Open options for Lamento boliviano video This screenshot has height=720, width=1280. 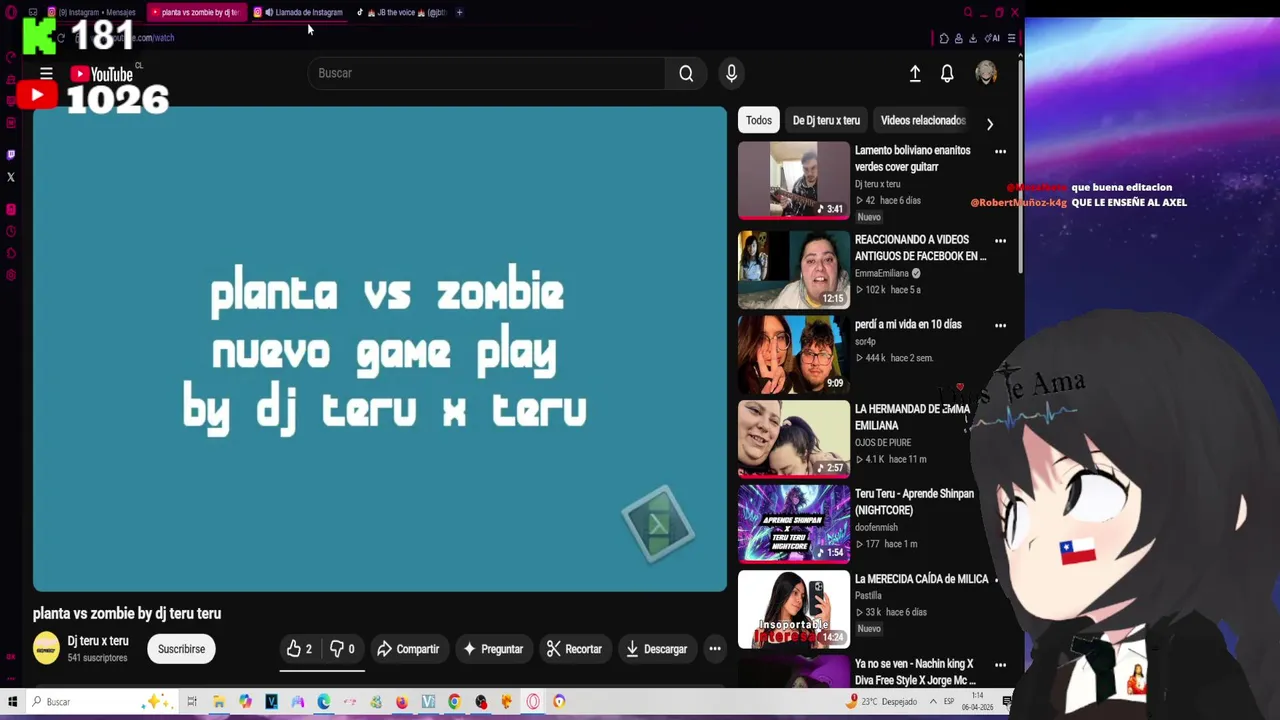click(1000, 151)
